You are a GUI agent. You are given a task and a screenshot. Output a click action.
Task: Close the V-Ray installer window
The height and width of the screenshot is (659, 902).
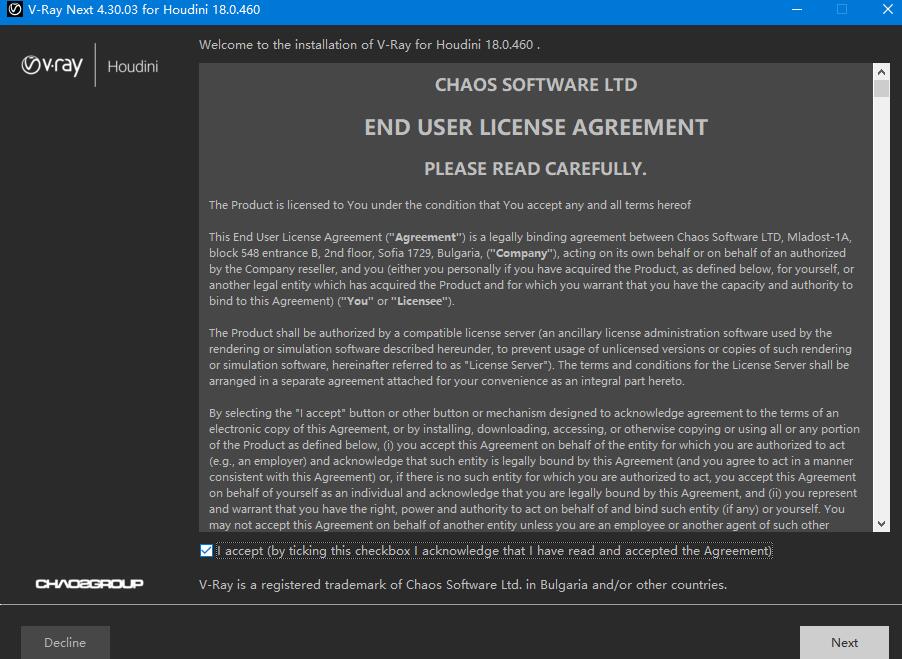[x=887, y=10]
